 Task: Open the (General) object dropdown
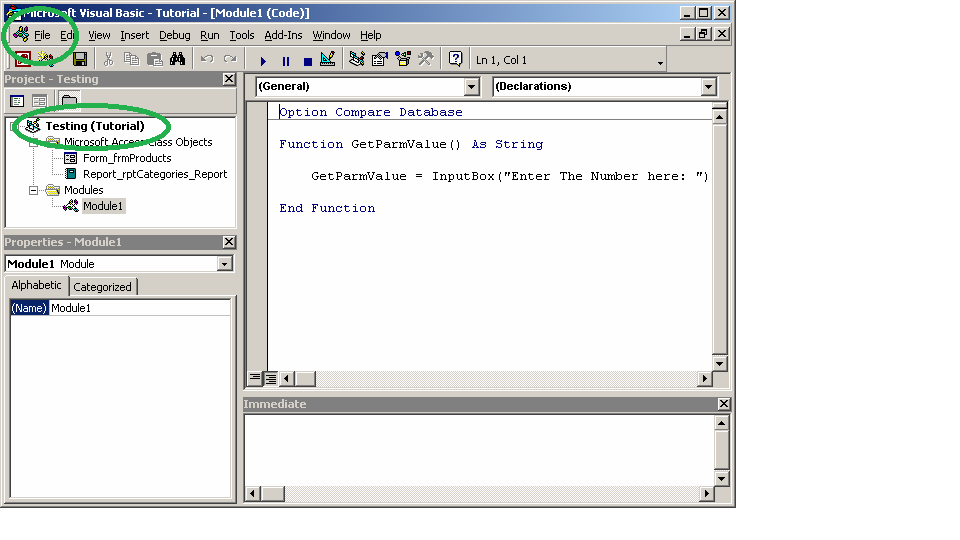471,87
